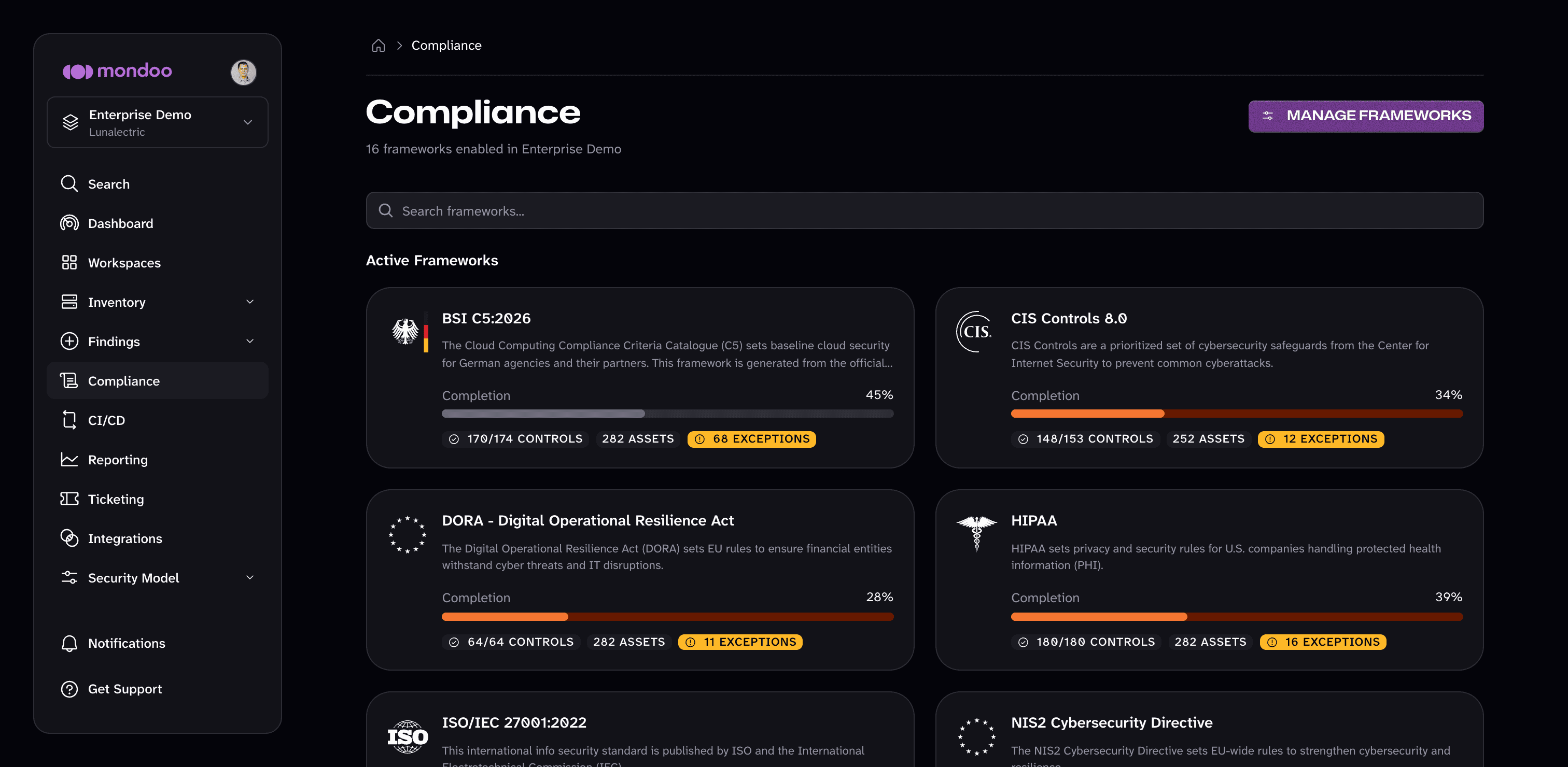
Task: Click the 252 Assets chip
Action: point(1208,439)
